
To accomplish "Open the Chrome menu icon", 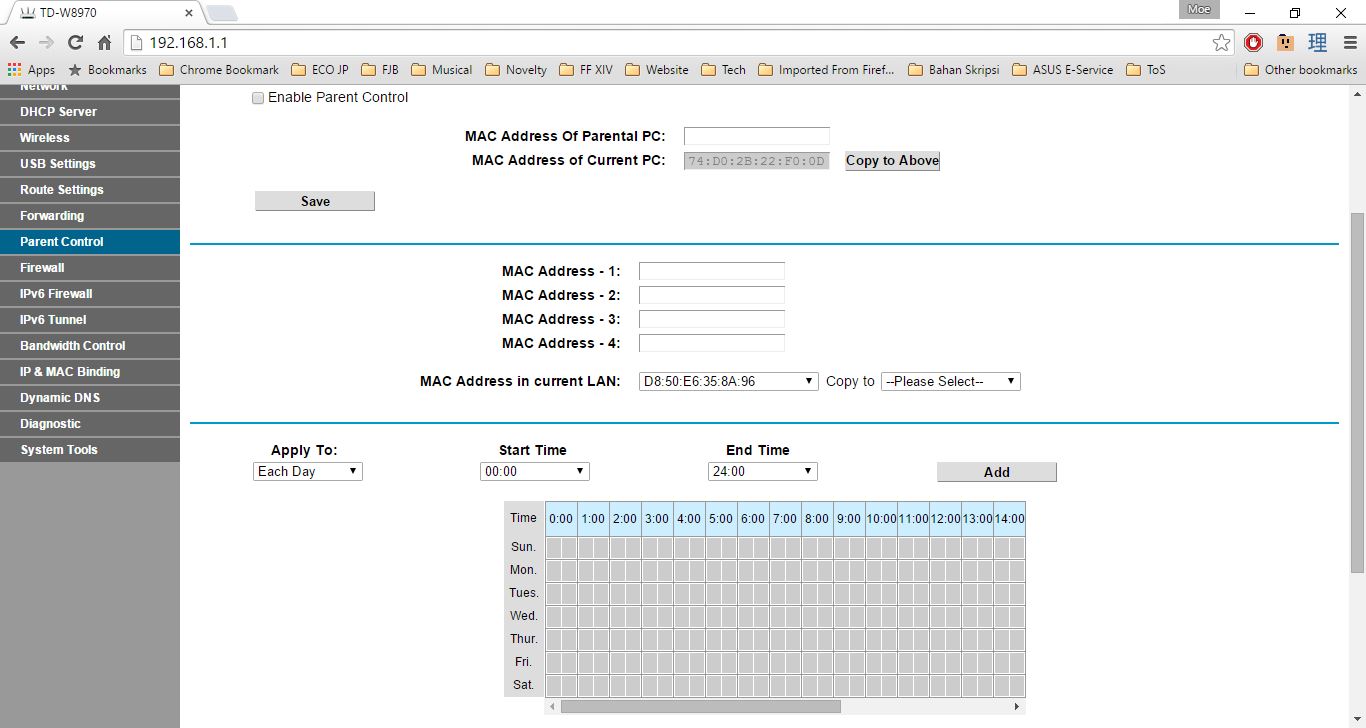I will 1347,43.
